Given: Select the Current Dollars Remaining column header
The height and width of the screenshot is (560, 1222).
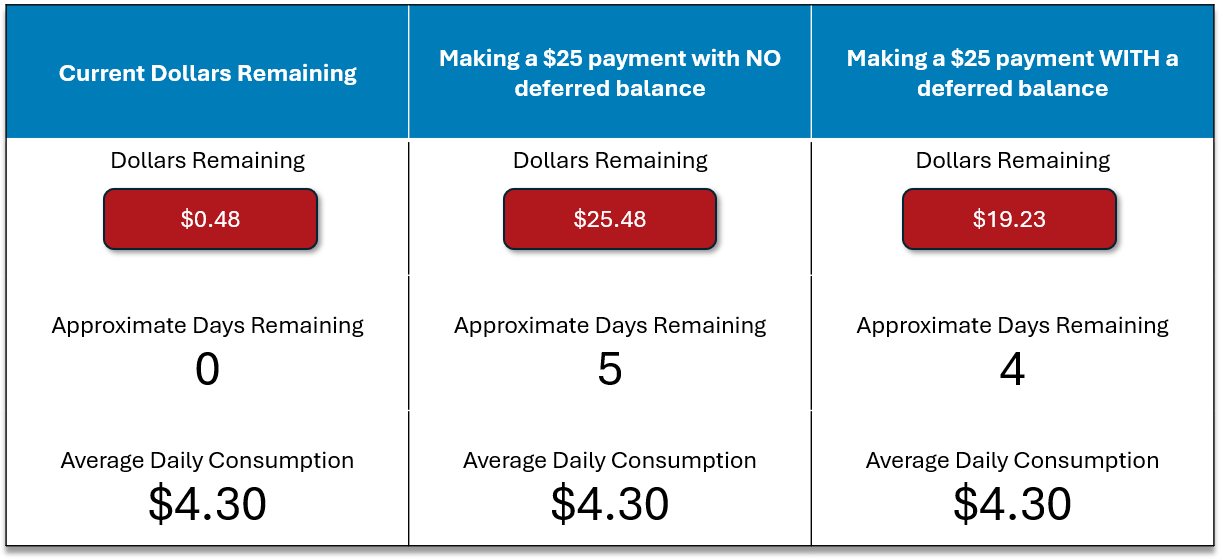Looking at the screenshot, I should tap(208, 73).
